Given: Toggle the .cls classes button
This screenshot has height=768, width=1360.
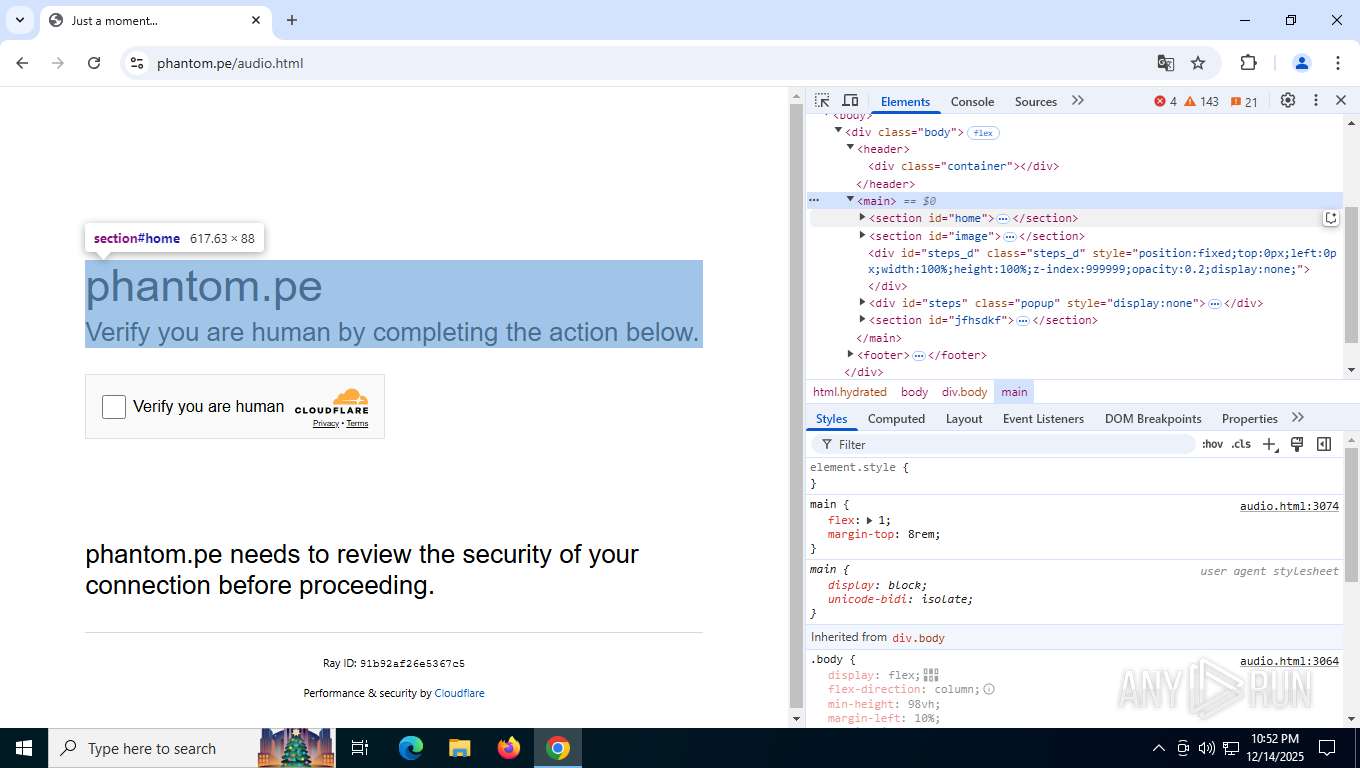Looking at the screenshot, I should click(x=1241, y=444).
